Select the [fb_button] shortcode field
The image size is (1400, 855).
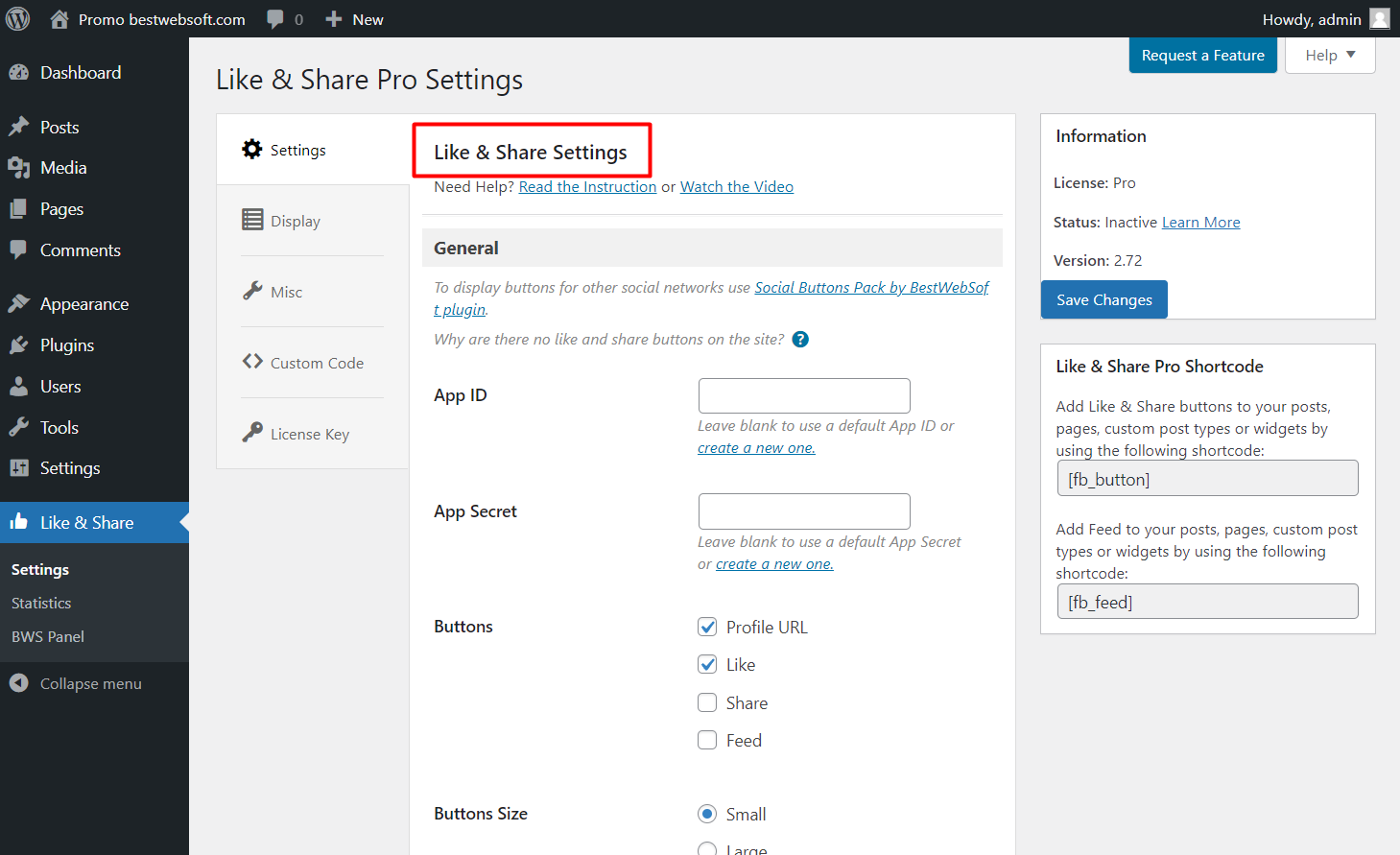pos(1207,478)
